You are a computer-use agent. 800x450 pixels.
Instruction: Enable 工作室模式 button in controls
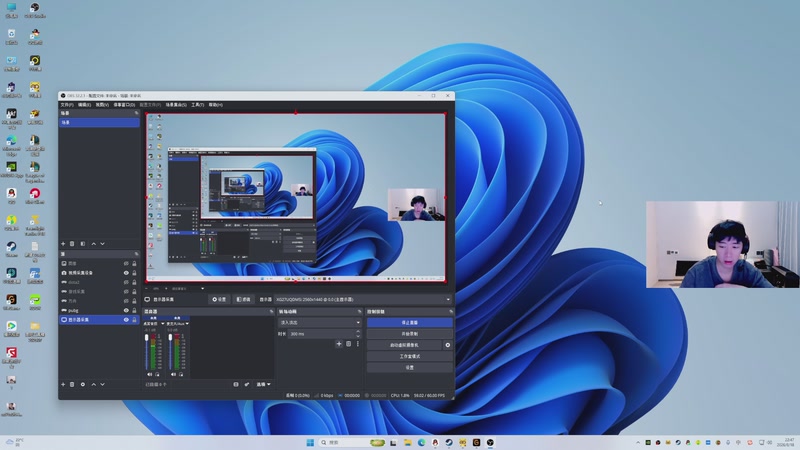pos(410,356)
